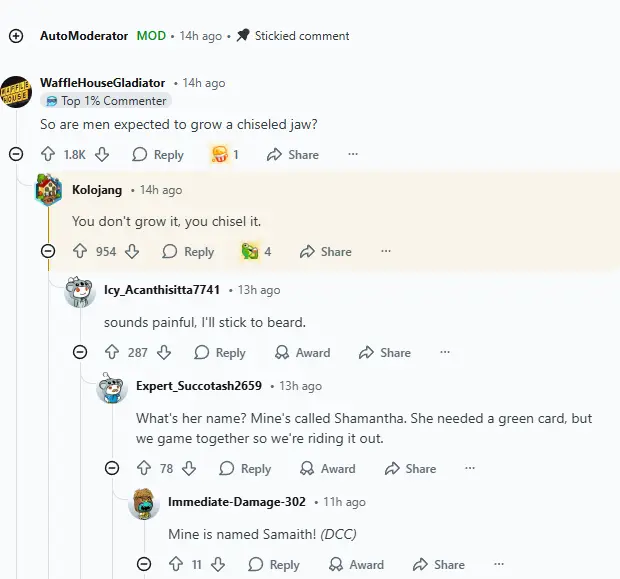Open the AutoModerator username link
The width and height of the screenshot is (620, 579).
point(84,36)
